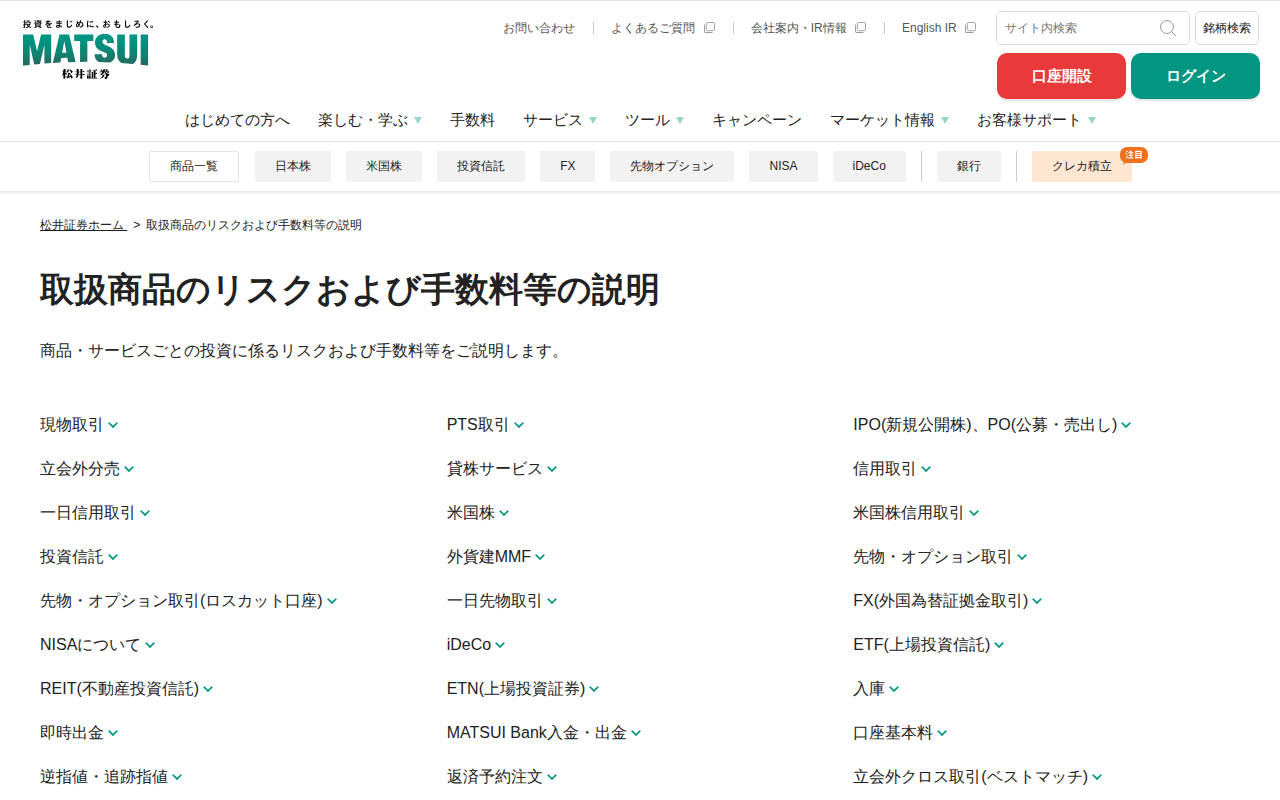Click 松井証券ホーム breadcrumb link

pyautogui.click(x=83, y=225)
